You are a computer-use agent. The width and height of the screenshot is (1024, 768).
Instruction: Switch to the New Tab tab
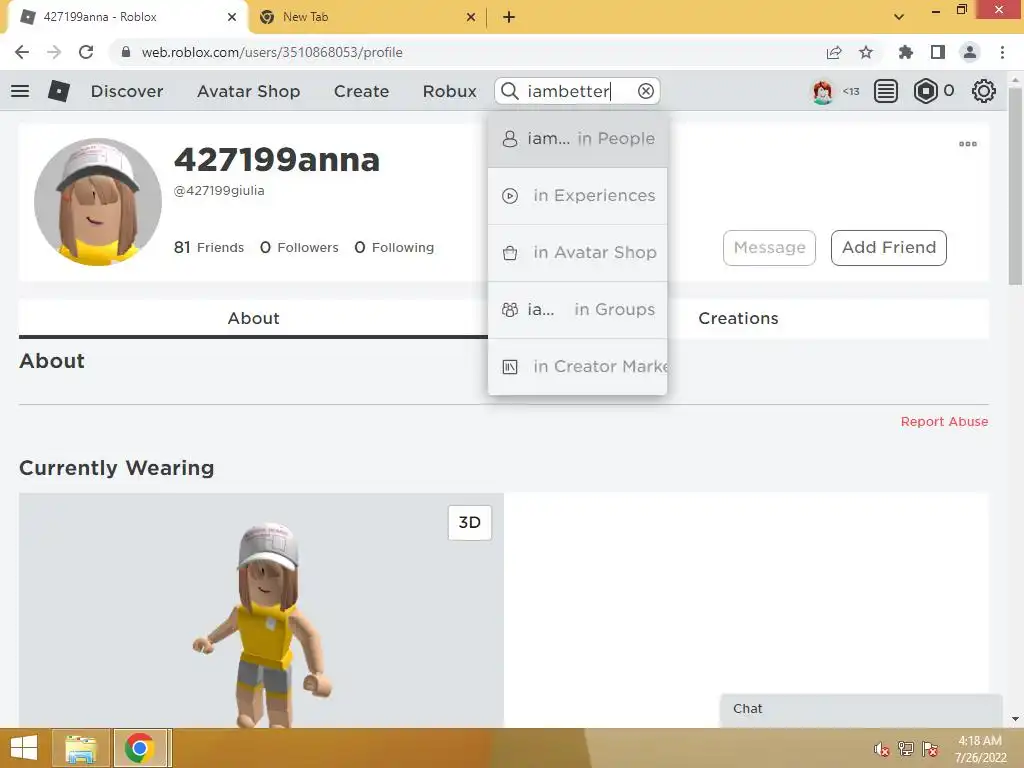[366, 17]
